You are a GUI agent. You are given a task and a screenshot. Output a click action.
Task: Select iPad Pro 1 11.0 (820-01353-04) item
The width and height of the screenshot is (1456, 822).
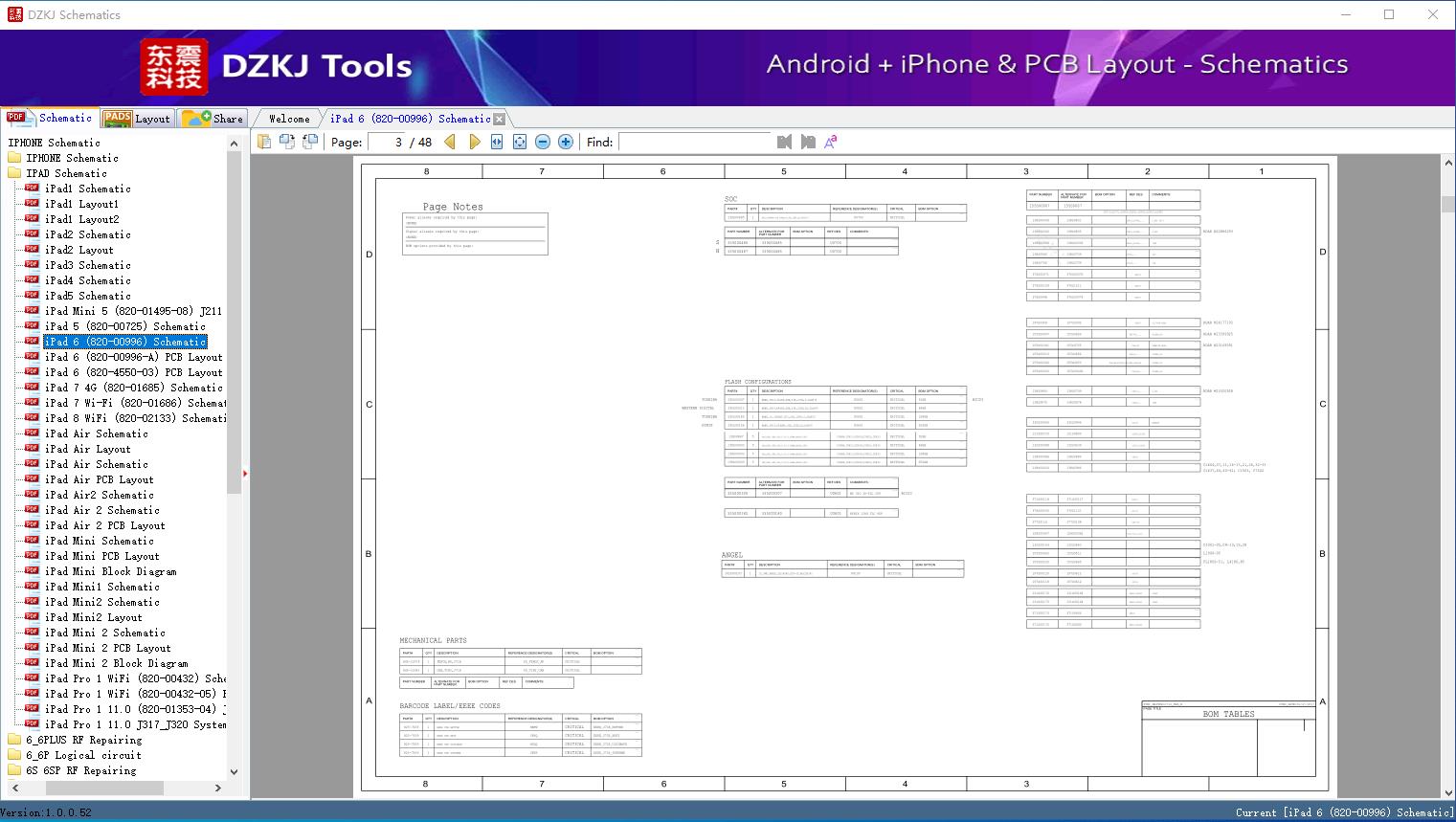(x=135, y=709)
